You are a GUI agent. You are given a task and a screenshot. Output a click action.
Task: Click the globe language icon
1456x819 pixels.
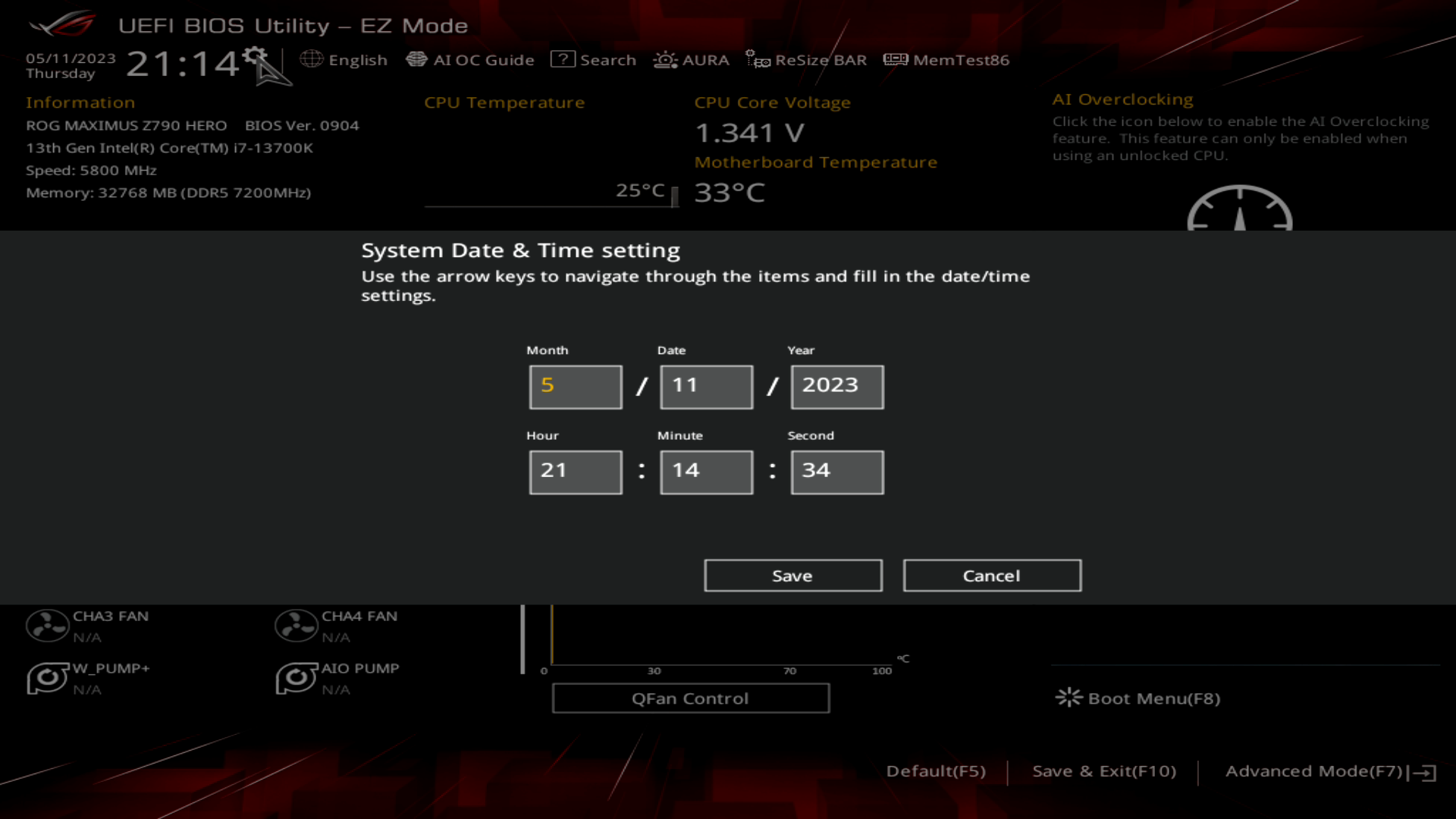311,59
